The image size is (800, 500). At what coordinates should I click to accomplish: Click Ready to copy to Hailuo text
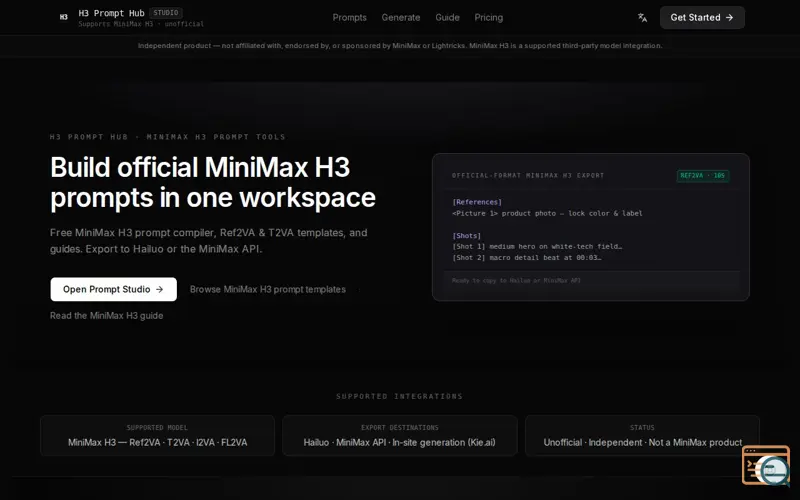click(x=516, y=281)
